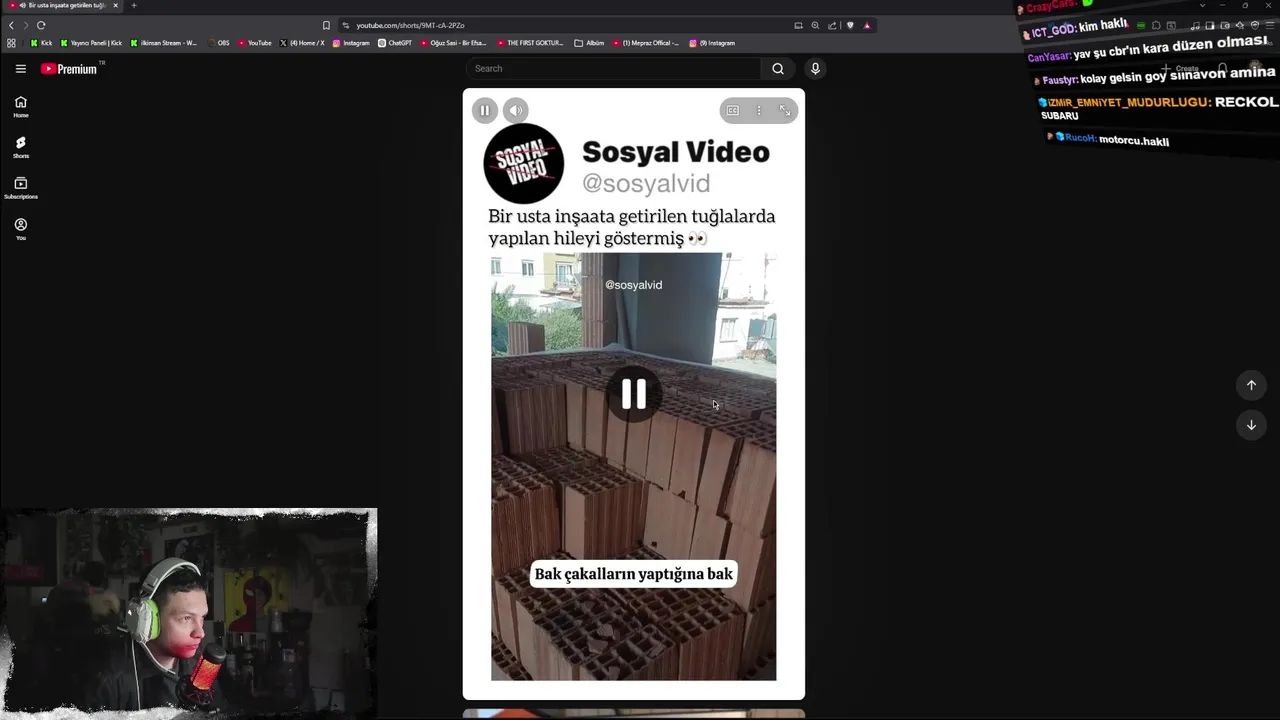Open the Albüm bookmarks folder
This screenshot has width=1280, height=720.
(x=590, y=43)
